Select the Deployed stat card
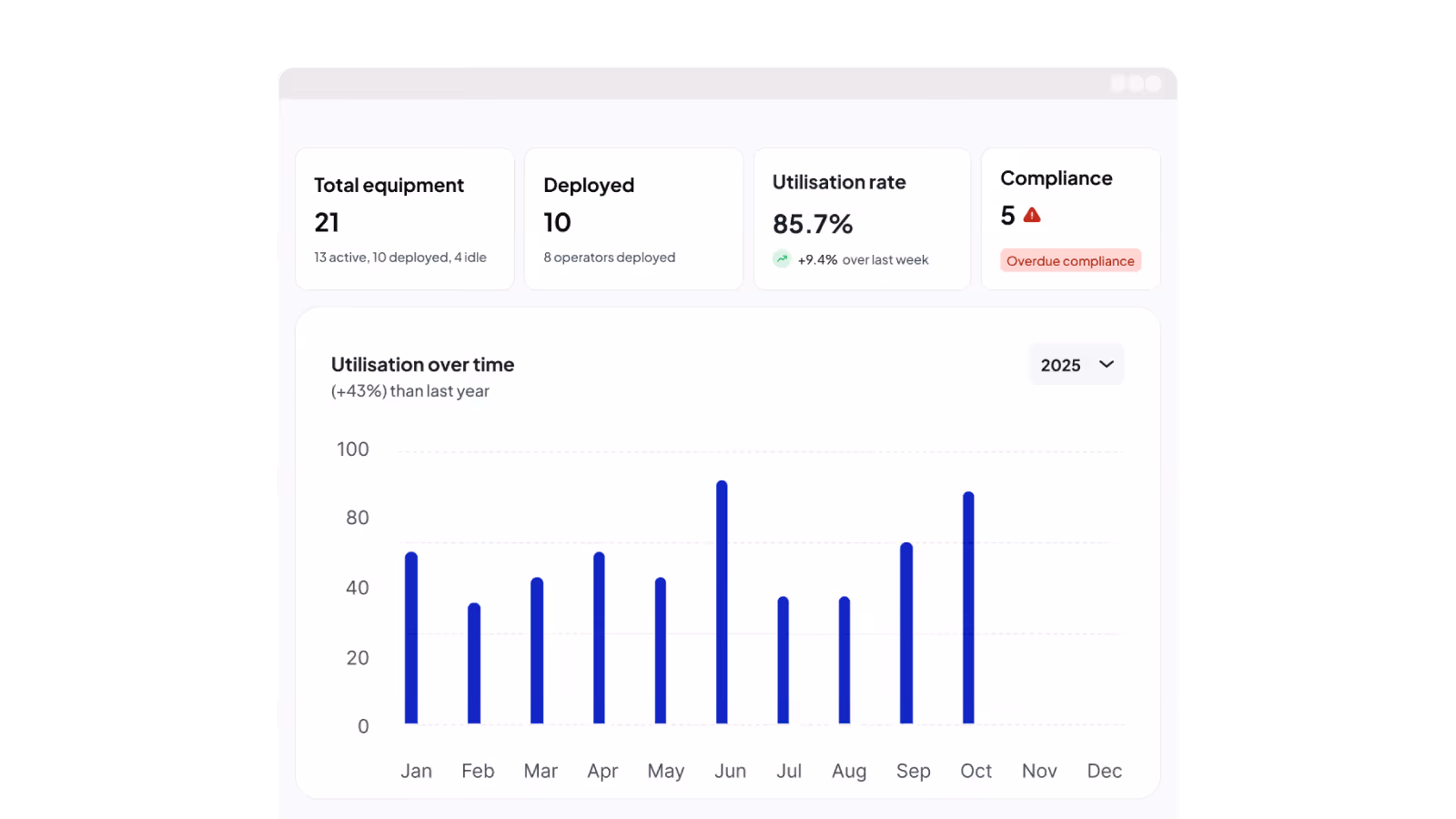1456x819 pixels. pos(633,218)
